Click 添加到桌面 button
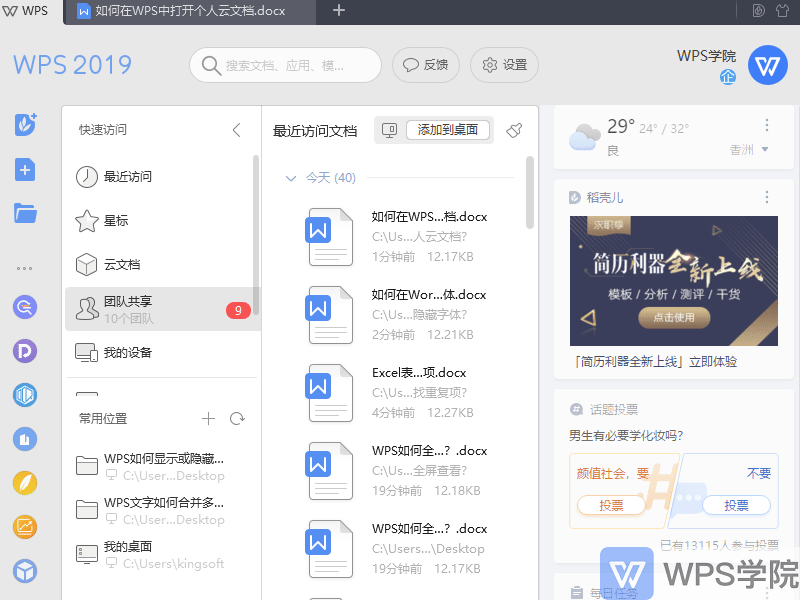800x600 pixels. coord(447,130)
